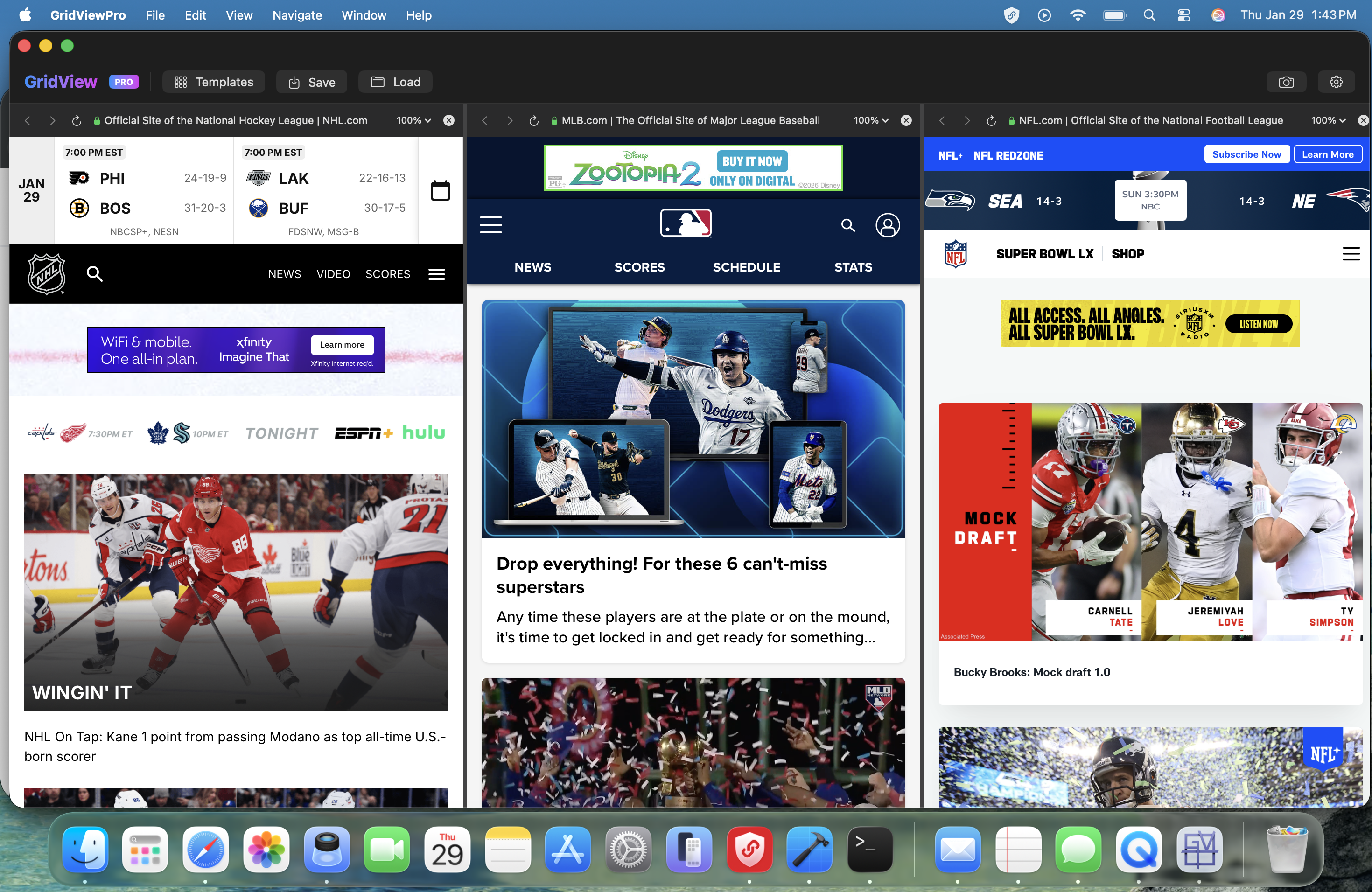Capture a screenshot with the camera icon
The width and height of the screenshot is (1372, 892).
coord(1286,81)
